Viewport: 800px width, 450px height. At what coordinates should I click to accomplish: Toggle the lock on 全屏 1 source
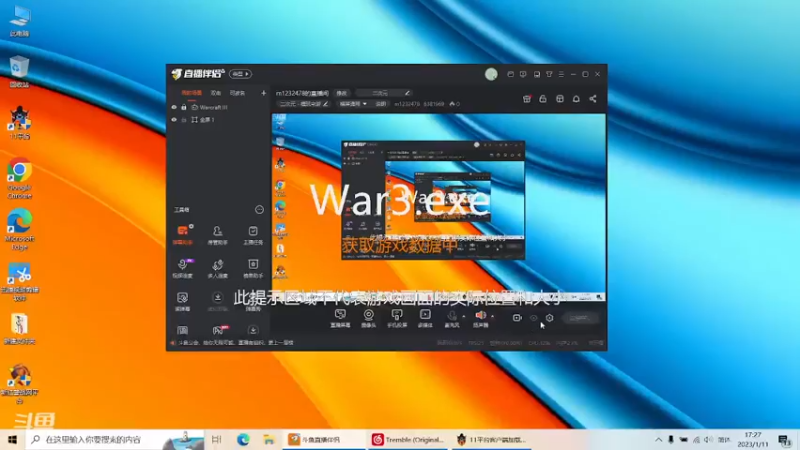point(184,120)
